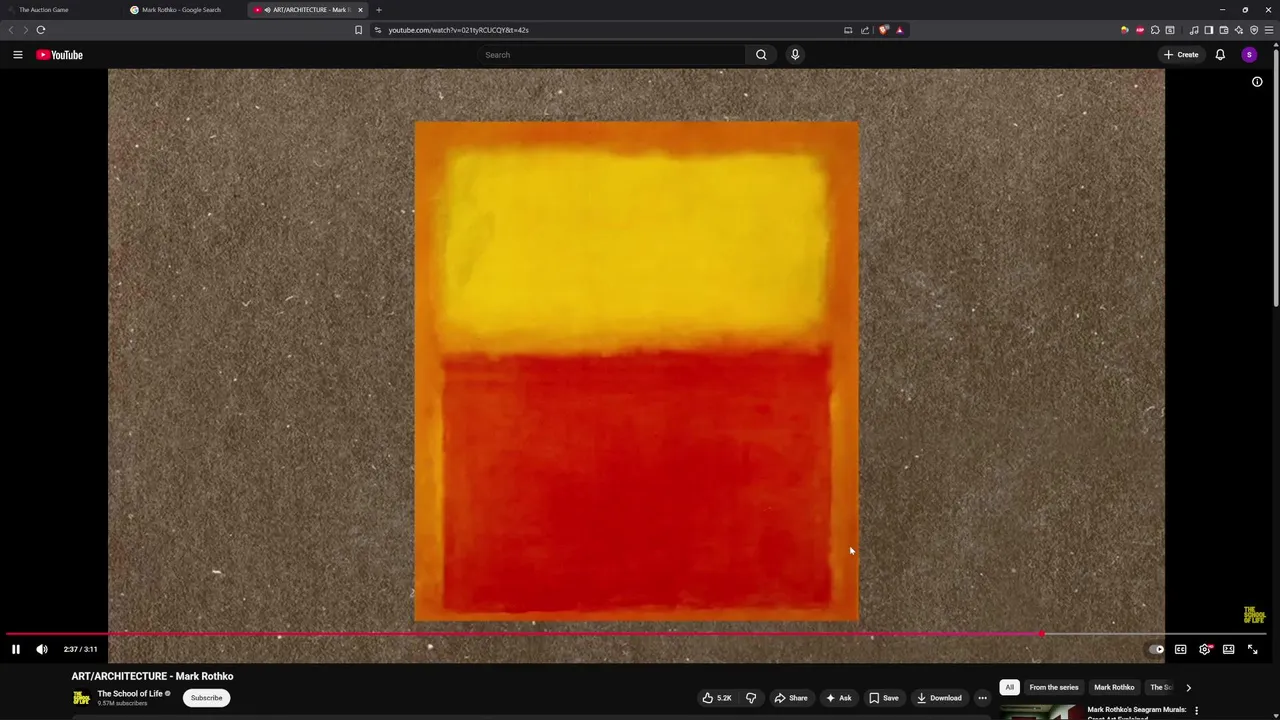Go back in browser history

[x=11, y=30]
